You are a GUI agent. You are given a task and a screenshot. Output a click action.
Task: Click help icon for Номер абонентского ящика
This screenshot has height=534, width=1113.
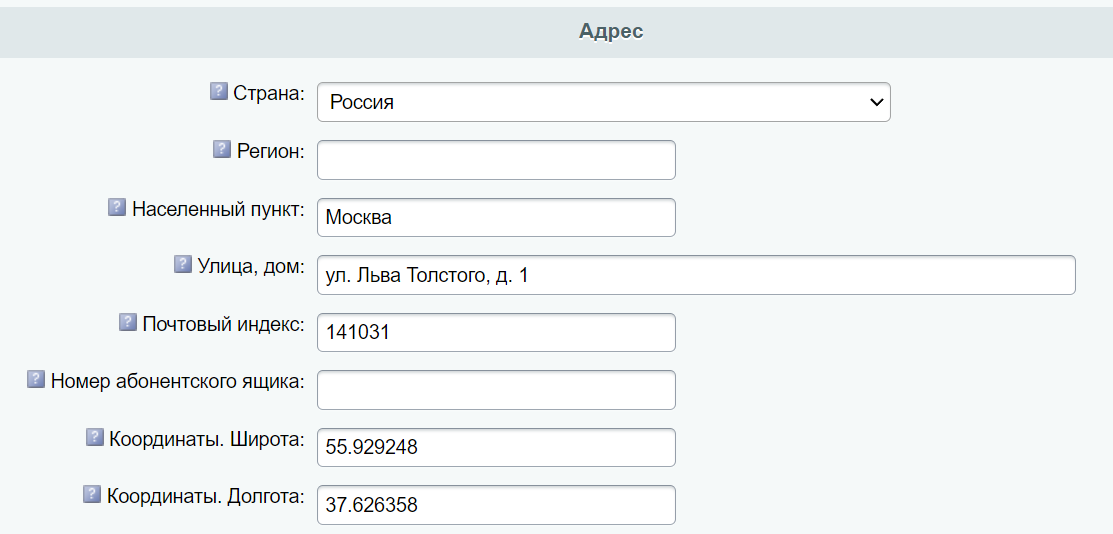(x=36, y=379)
